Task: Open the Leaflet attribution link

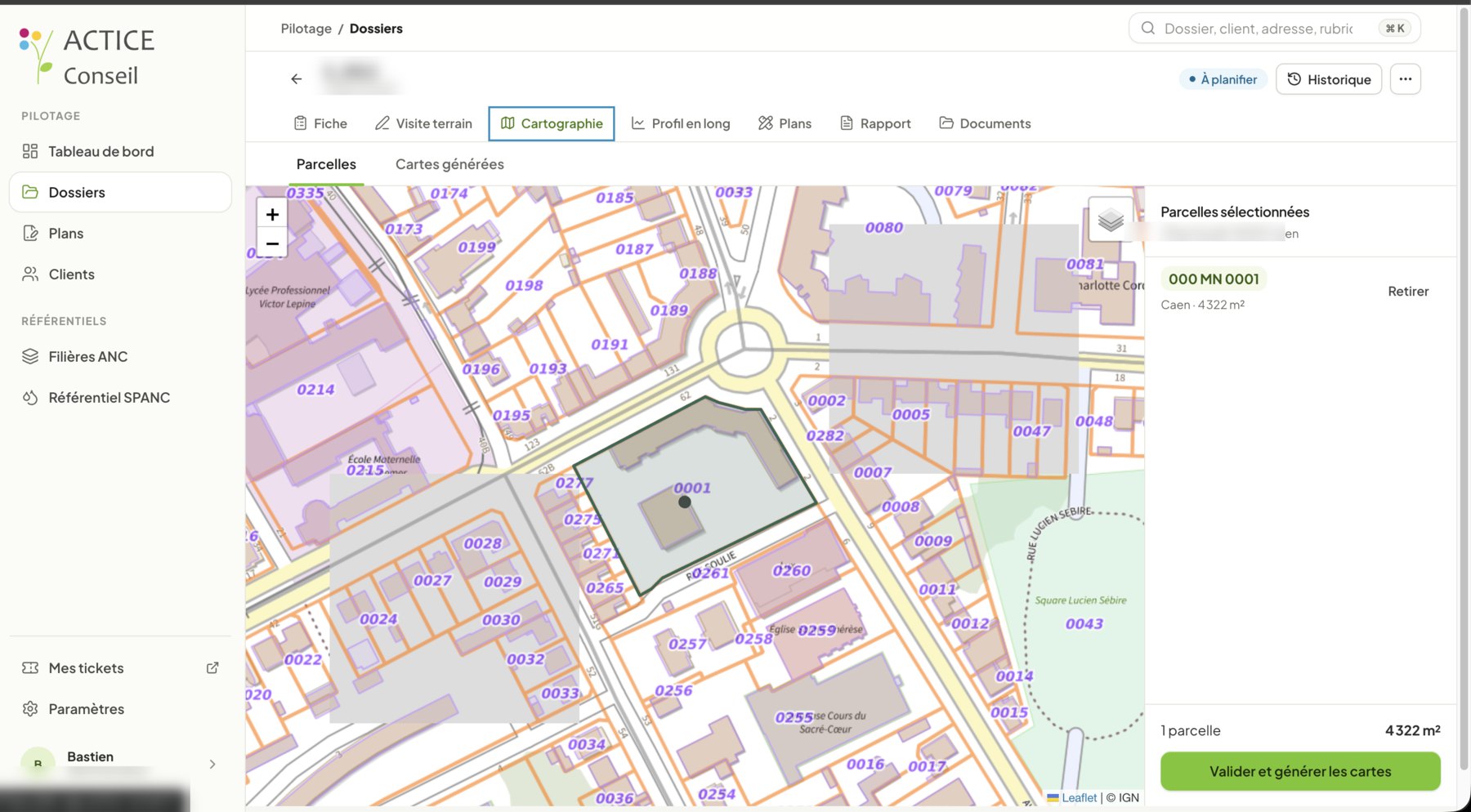Action: pyautogui.click(x=1079, y=798)
